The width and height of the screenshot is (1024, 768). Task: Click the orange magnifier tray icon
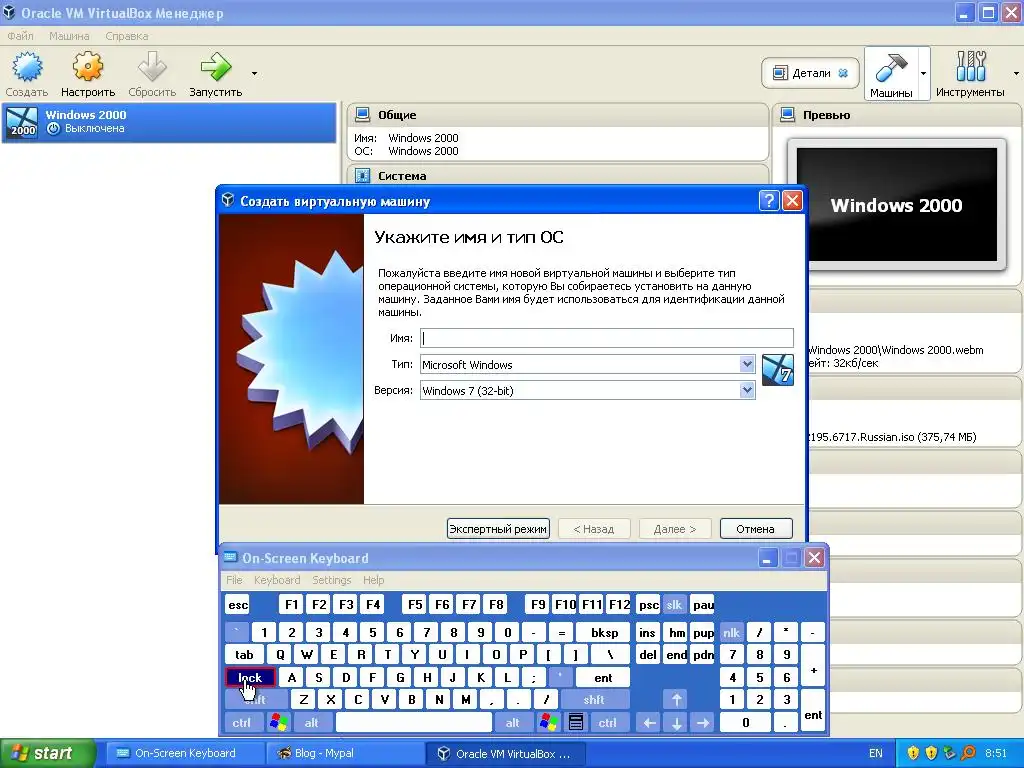968,753
